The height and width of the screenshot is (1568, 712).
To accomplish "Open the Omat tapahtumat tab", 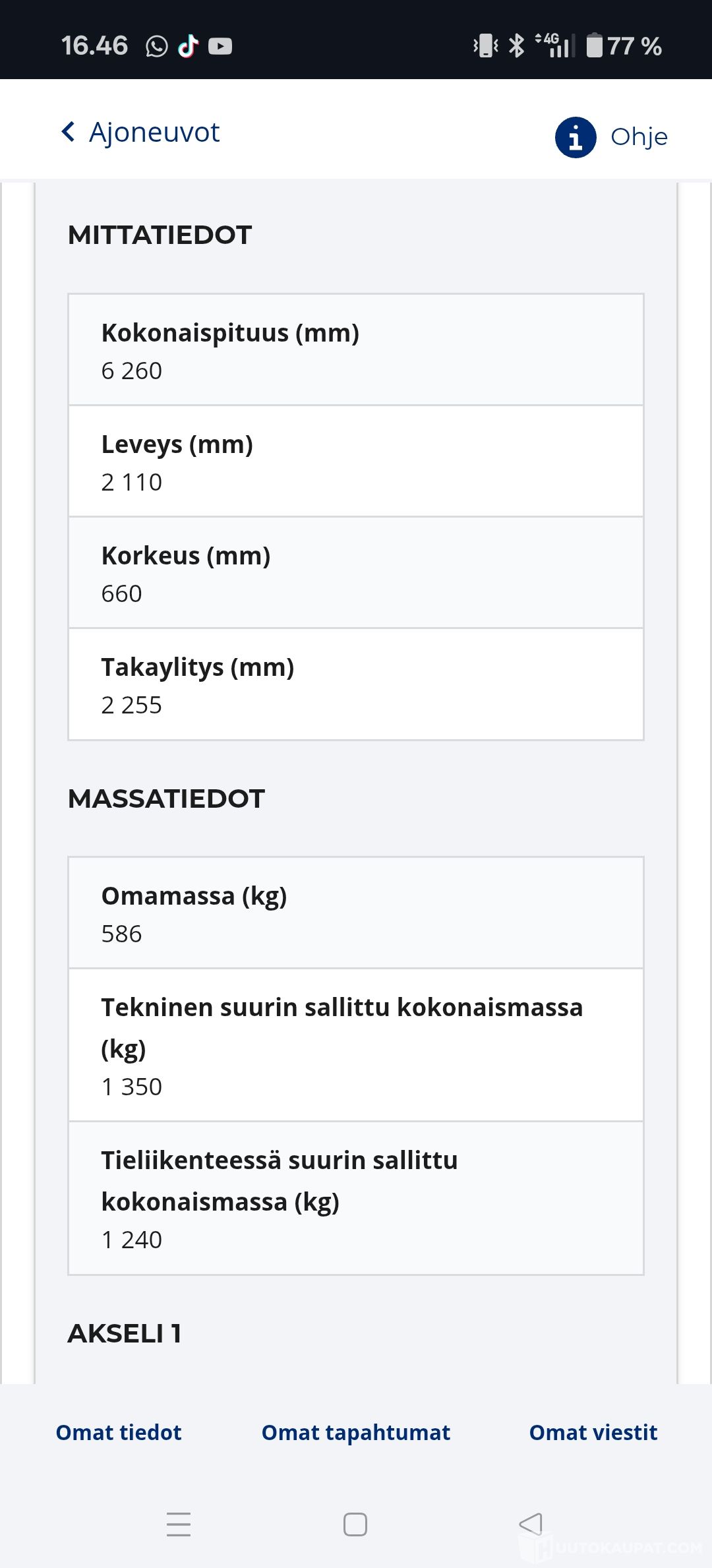I will click(356, 1432).
